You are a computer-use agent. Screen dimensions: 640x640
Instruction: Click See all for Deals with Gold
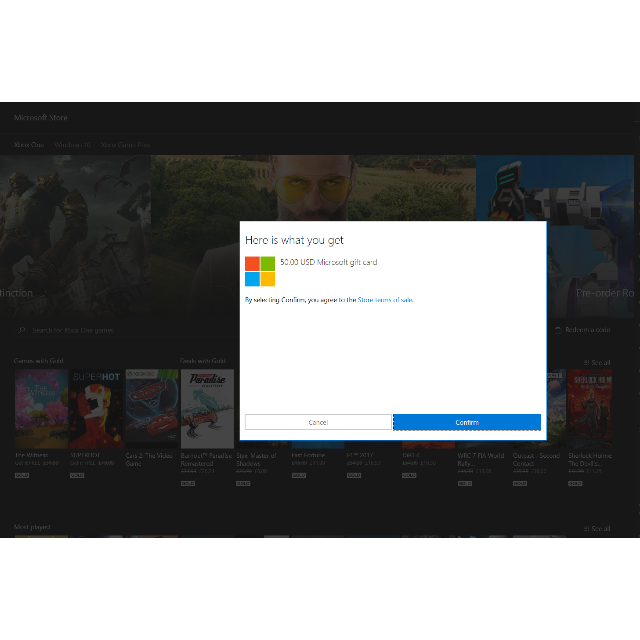[597, 362]
